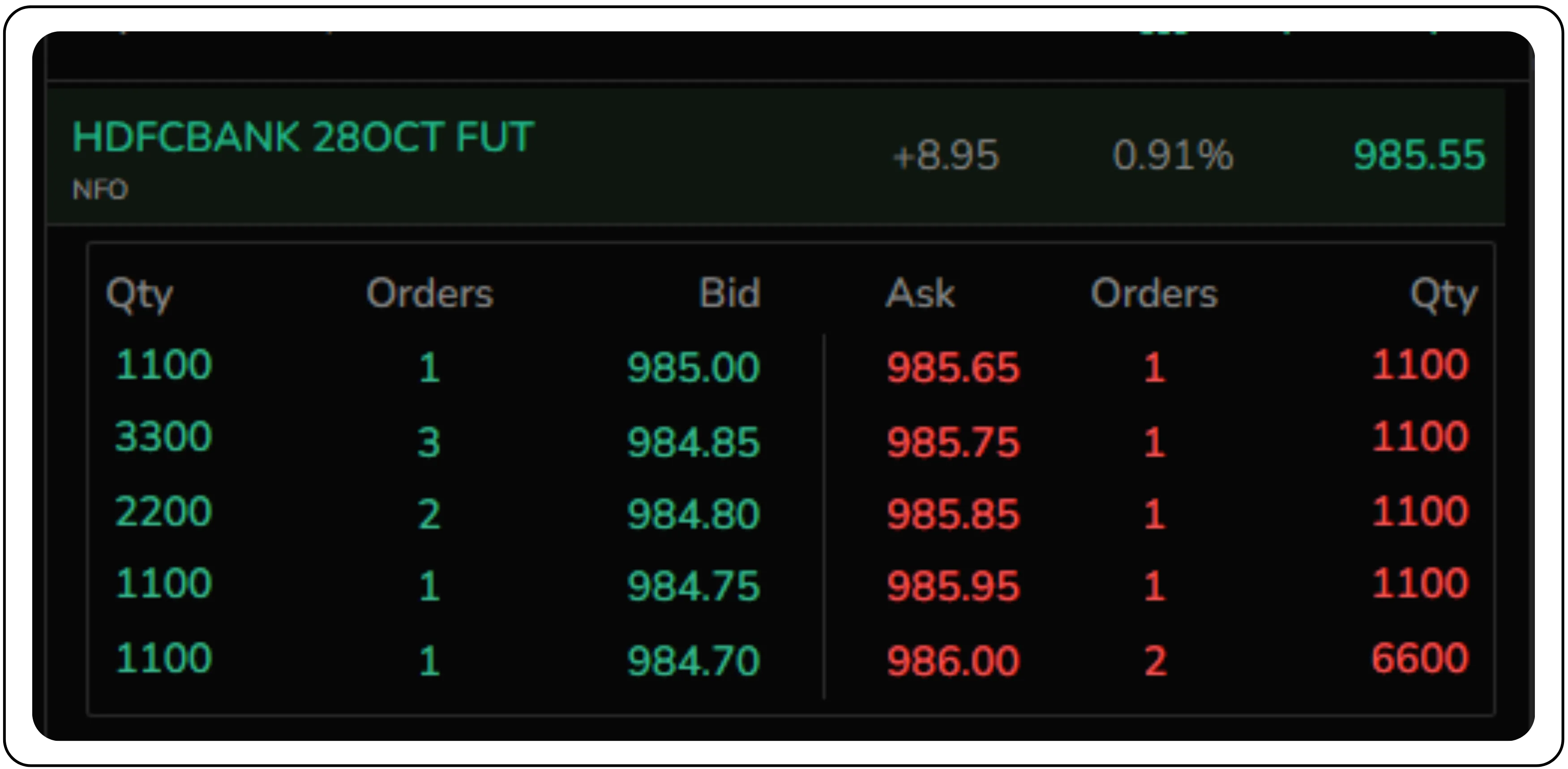Select the HDFCBANK 28OCT FUT instrument name
This screenshot has height=769, width=1568.
pyautogui.click(x=303, y=137)
